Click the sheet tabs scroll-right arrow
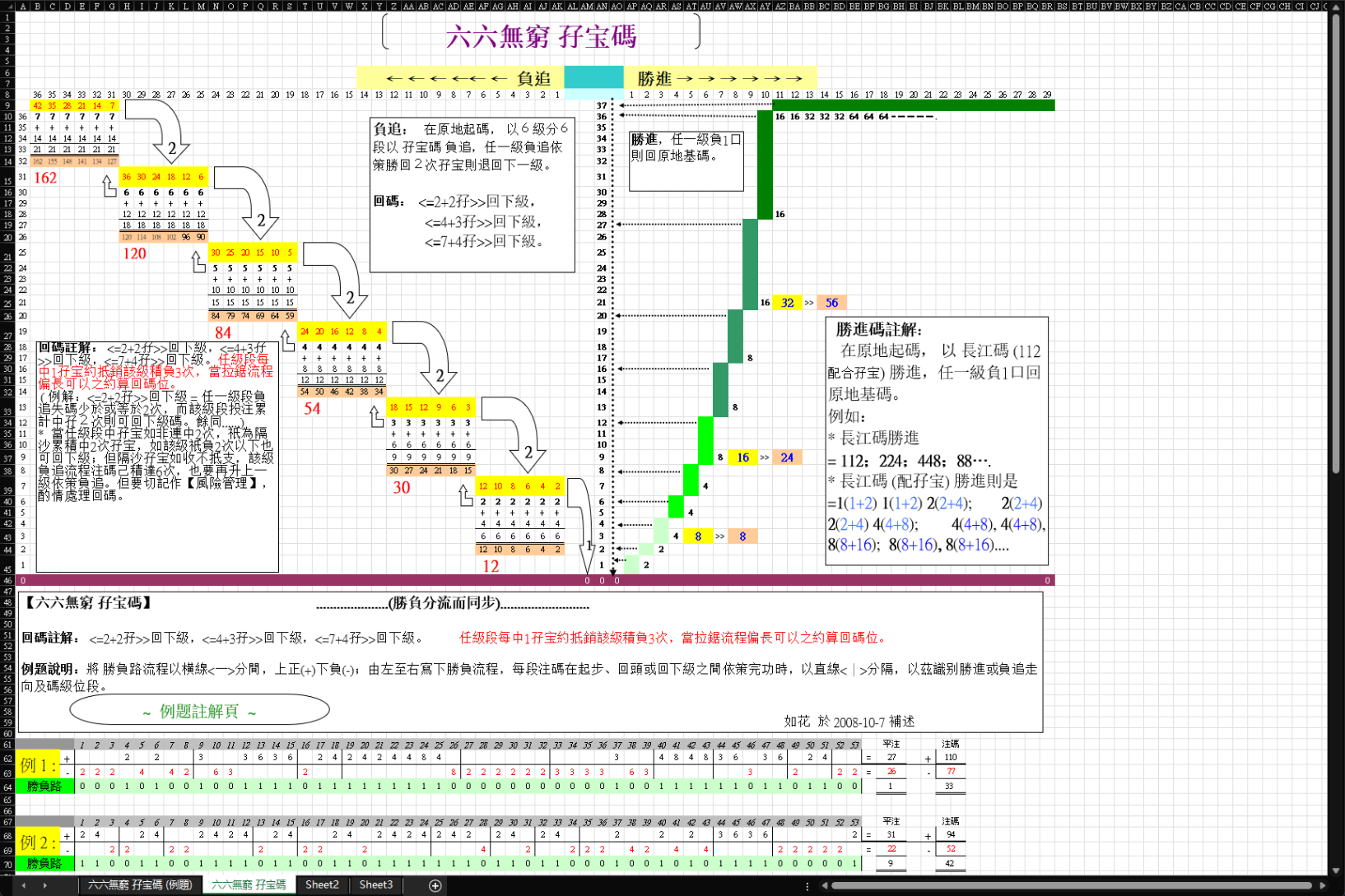Image resolution: width=1345 pixels, height=896 pixels. (44, 885)
